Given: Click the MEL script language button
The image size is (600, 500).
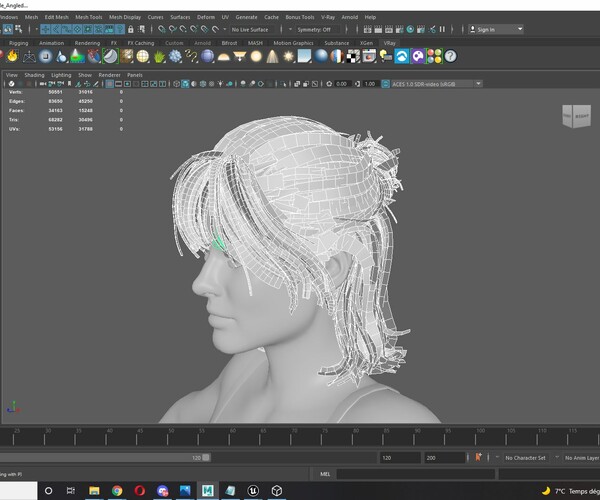Looking at the screenshot, I should tap(325, 474).
